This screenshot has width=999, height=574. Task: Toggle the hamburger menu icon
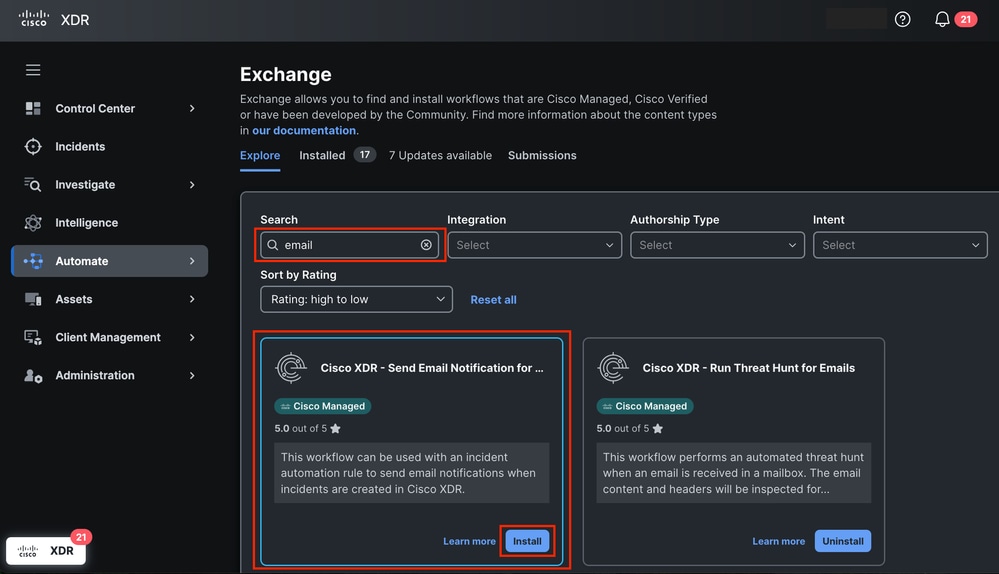click(x=33, y=70)
